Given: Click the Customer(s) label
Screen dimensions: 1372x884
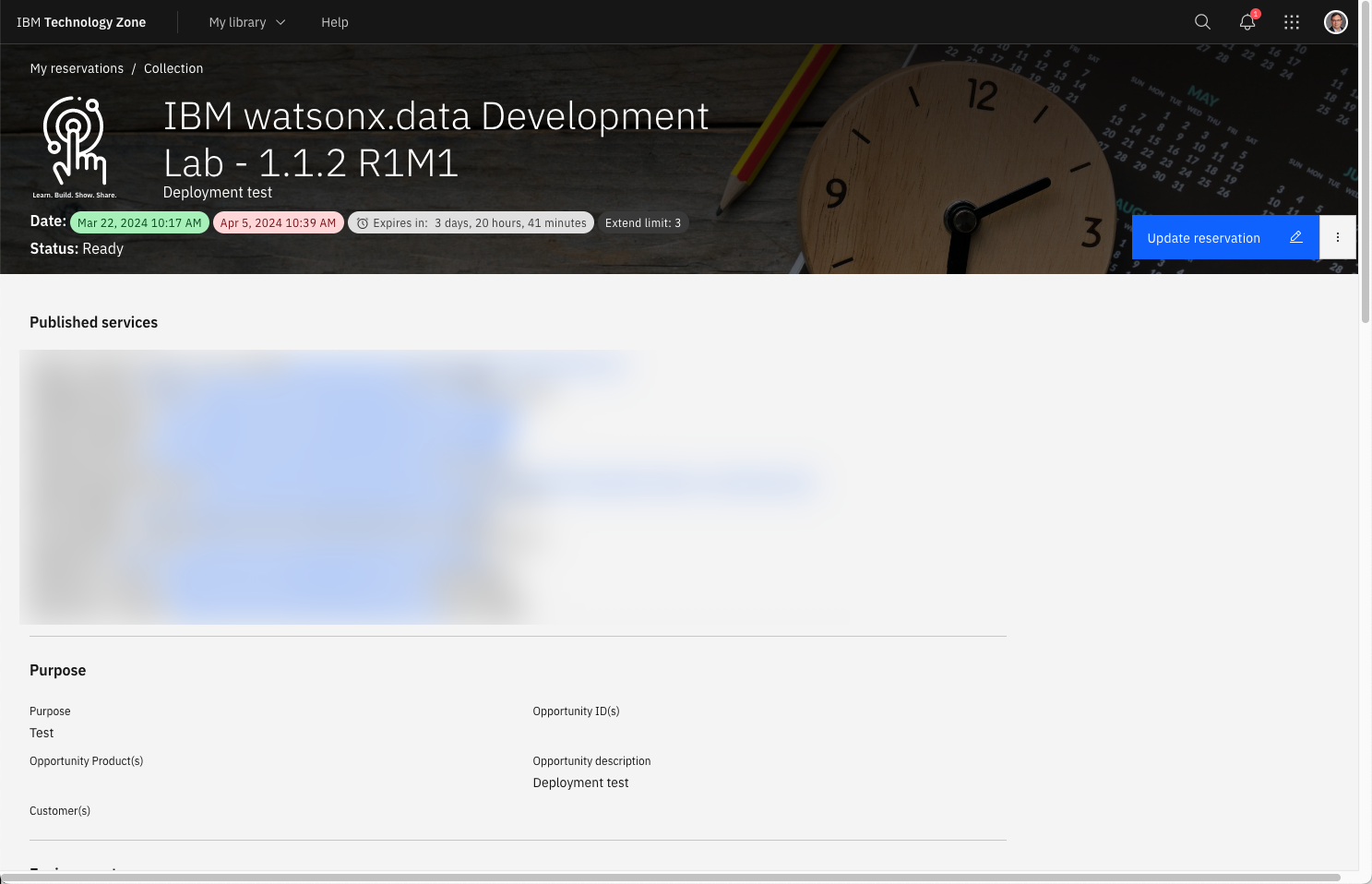Looking at the screenshot, I should click(60, 810).
